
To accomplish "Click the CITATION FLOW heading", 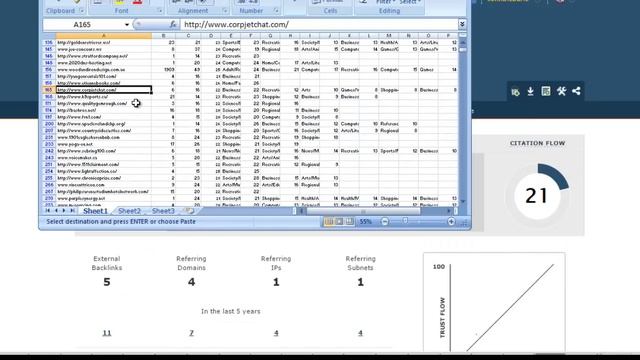I will 537,143.
